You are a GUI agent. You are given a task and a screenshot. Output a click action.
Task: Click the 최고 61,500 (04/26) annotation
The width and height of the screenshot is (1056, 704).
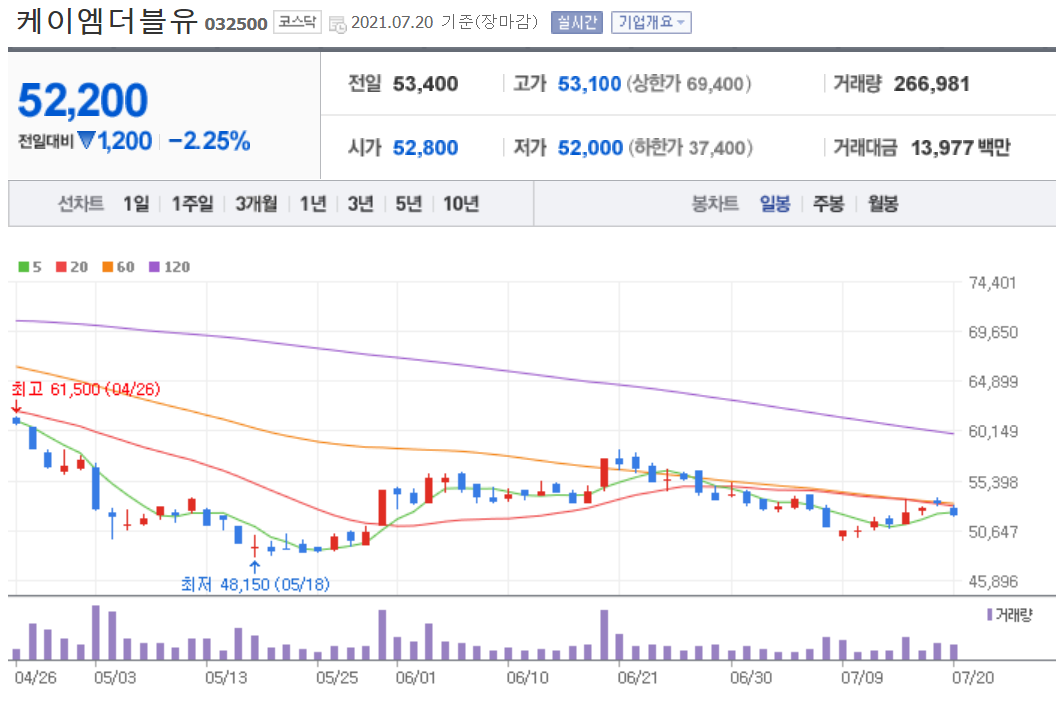[86, 389]
